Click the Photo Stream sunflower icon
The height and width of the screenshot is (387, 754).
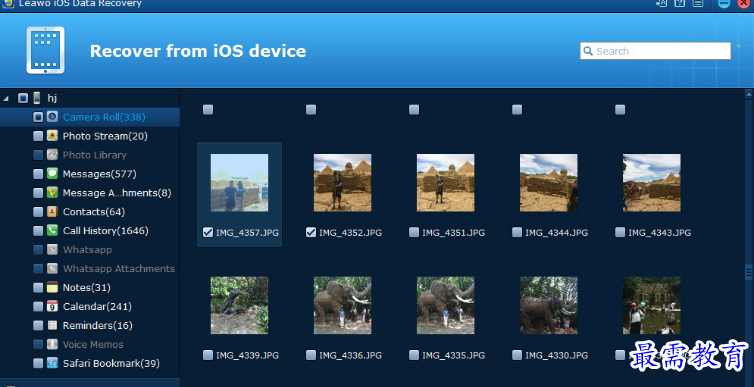[x=52, y=136]
